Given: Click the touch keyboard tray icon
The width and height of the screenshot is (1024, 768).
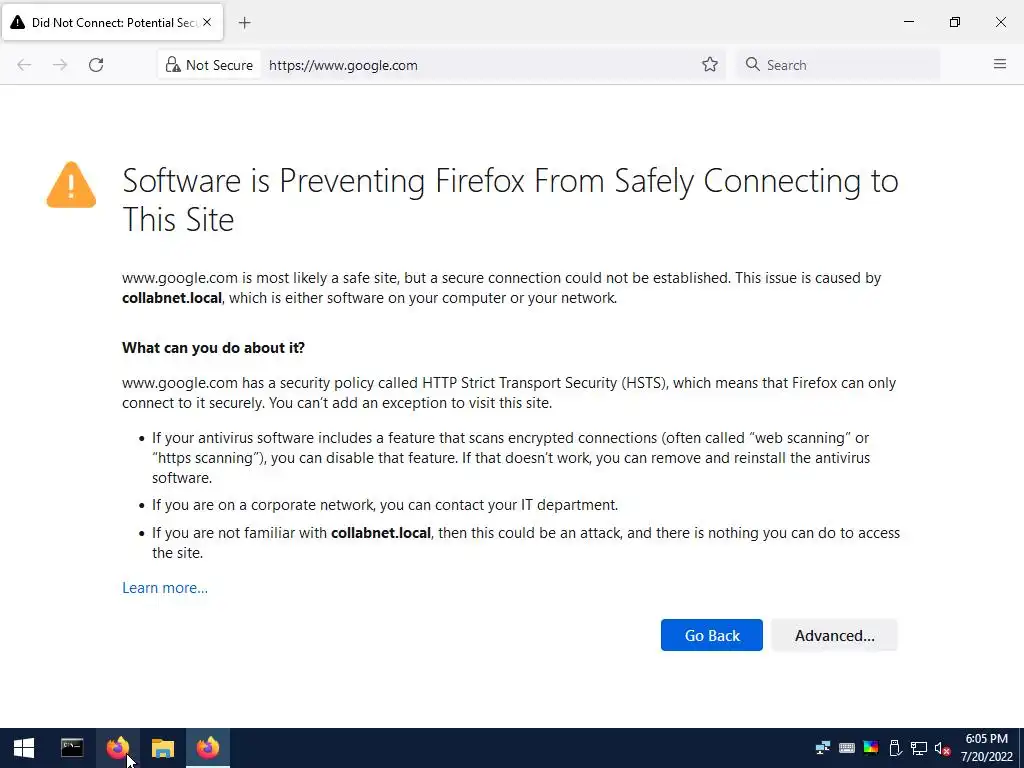Looking at the screenshot, I should 847,748.
